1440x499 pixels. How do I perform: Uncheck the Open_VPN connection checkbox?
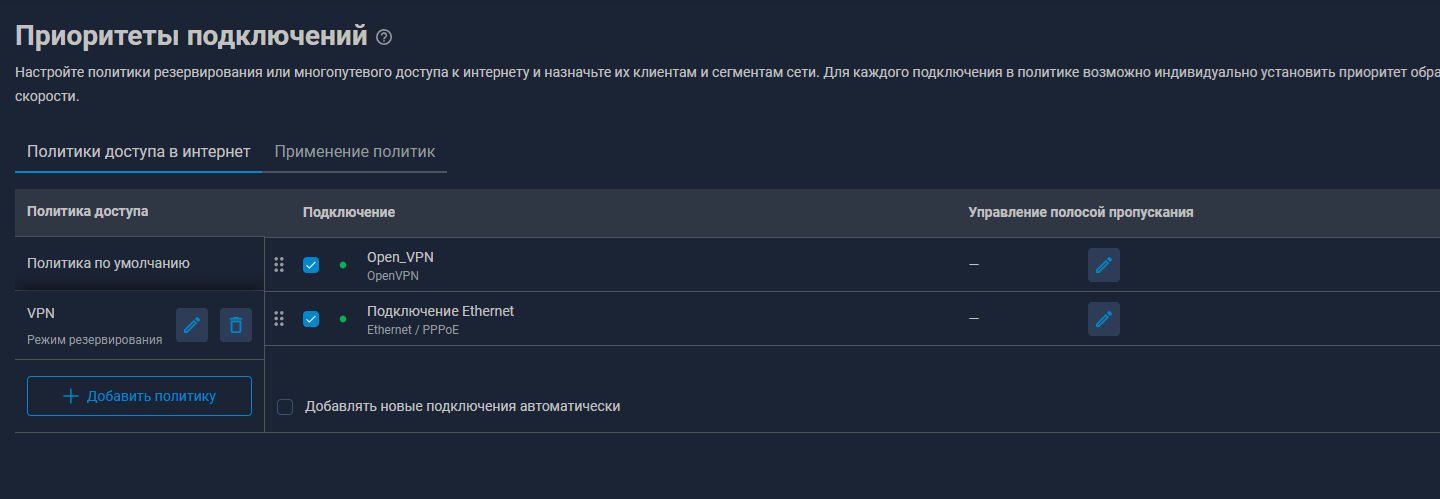pos(311,265)
